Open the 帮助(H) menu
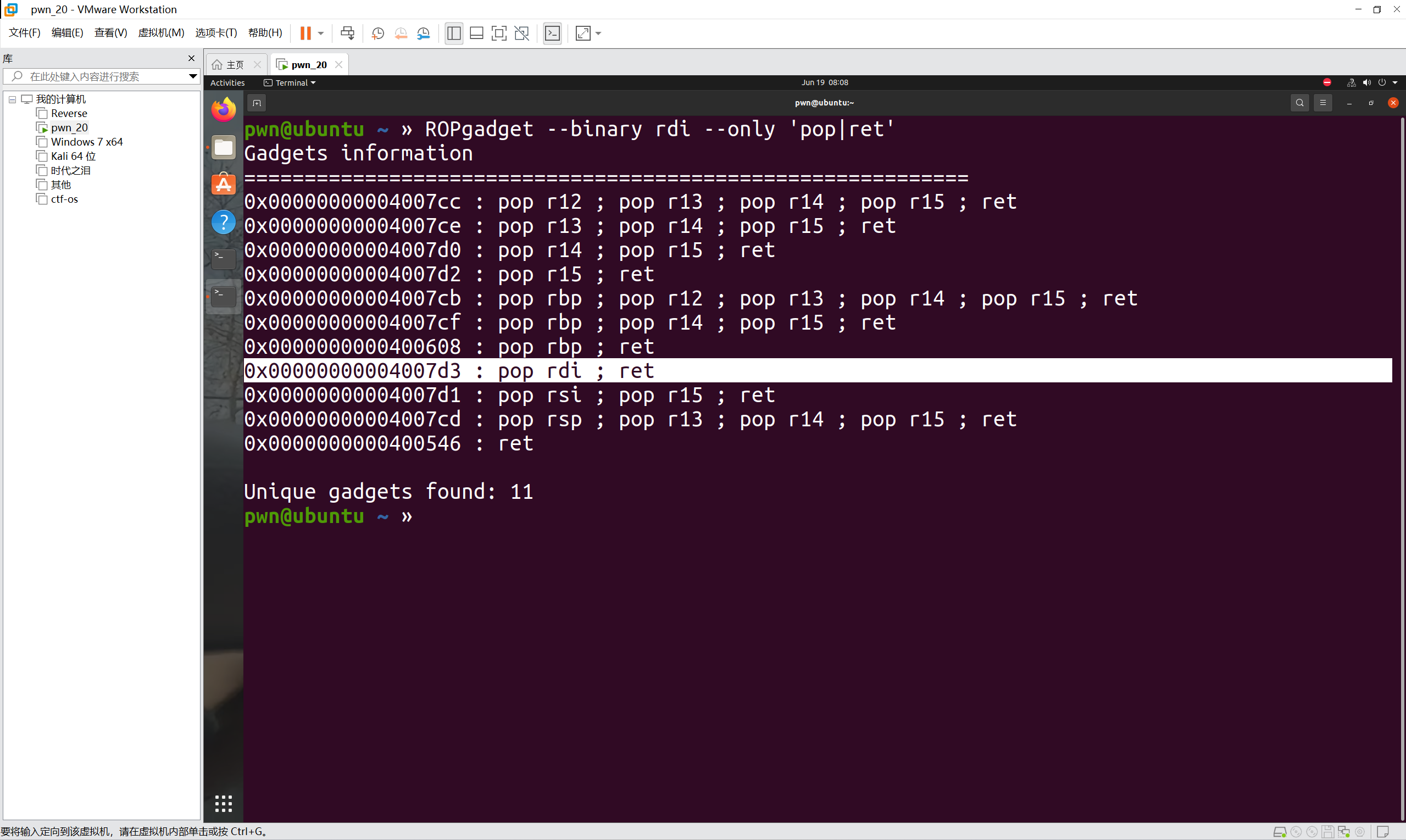This screenshot has height=840, width=1406. point(265,33)
